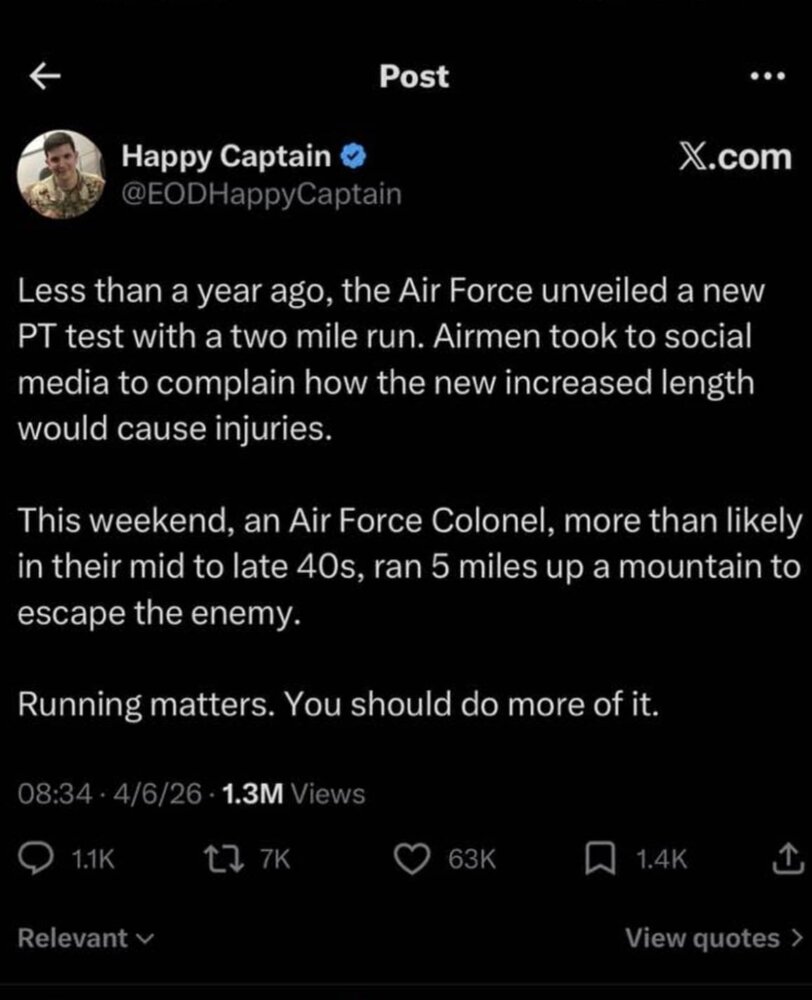Click the reply speech bubble icon
Viewport: 812px width, 1000px height.
(40, 857)
